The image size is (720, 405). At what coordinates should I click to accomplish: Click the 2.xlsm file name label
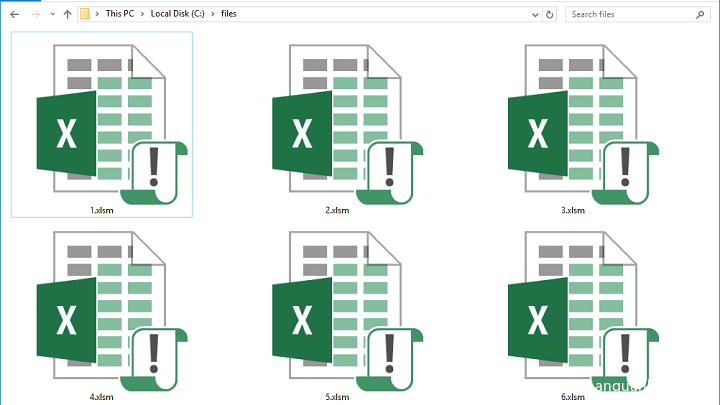337,210
